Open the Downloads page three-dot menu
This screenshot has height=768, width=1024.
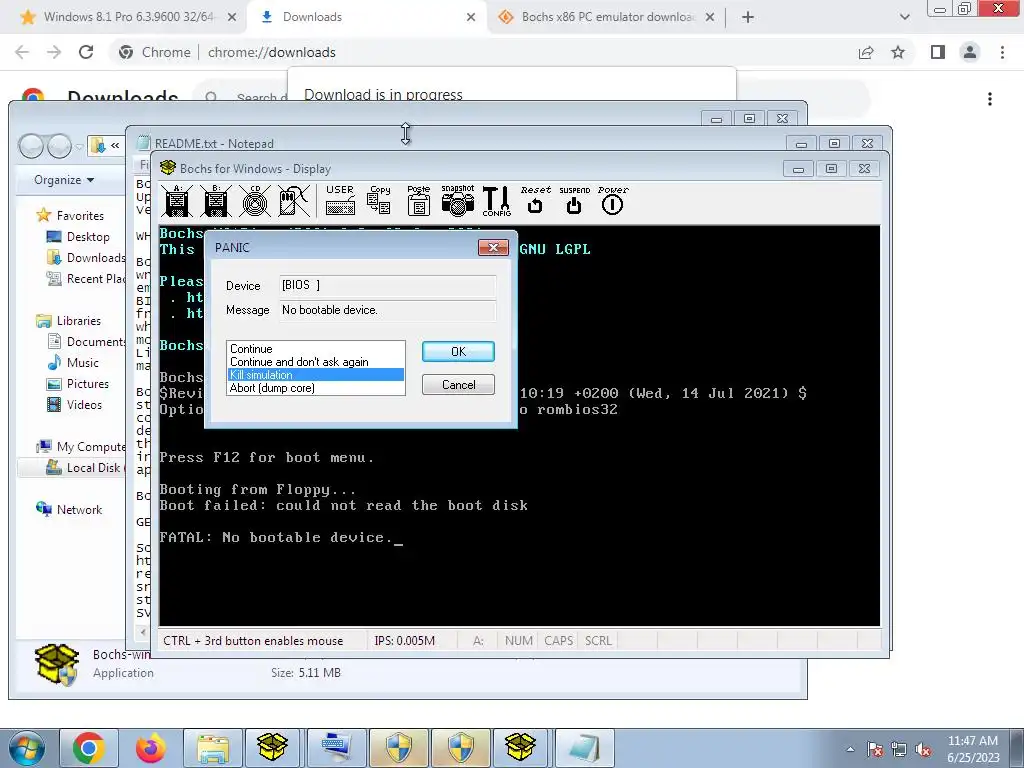990,99
